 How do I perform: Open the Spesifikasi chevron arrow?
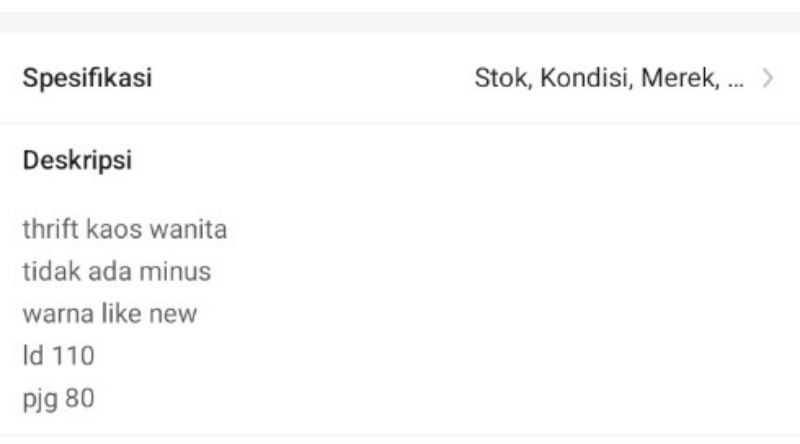tap(768, 78)
